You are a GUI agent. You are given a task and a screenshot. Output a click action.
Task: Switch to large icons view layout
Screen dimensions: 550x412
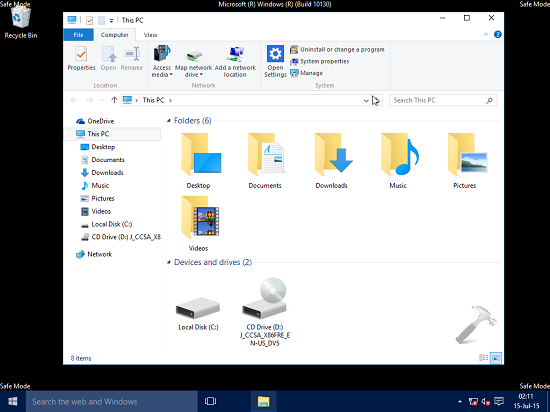coord(496,358)
